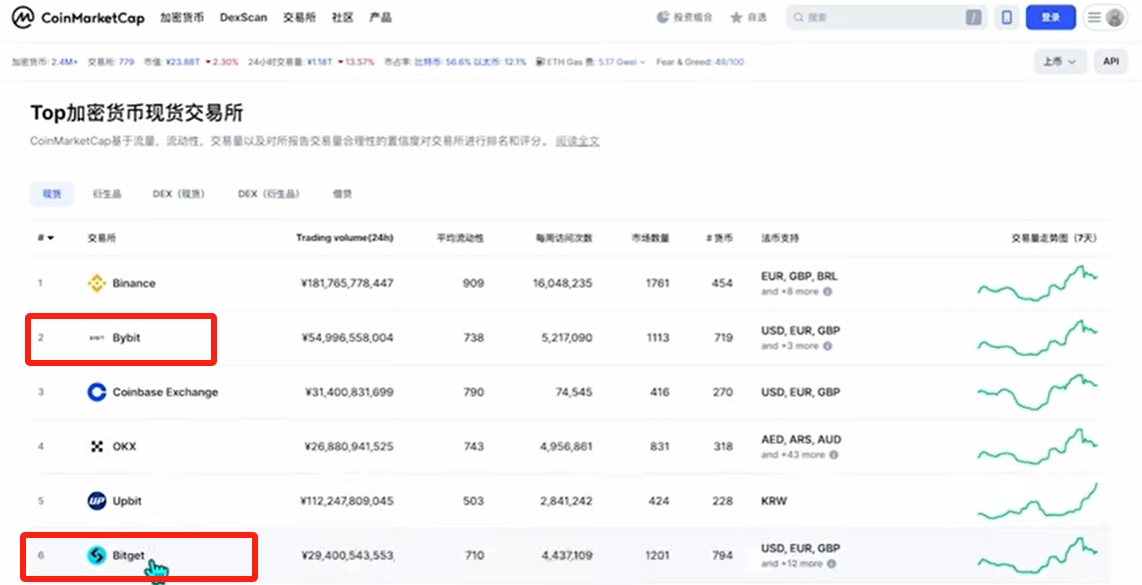Screen dimensions: 1142x585
Task: Open the 社区 menu
Action: click(342, 17)
